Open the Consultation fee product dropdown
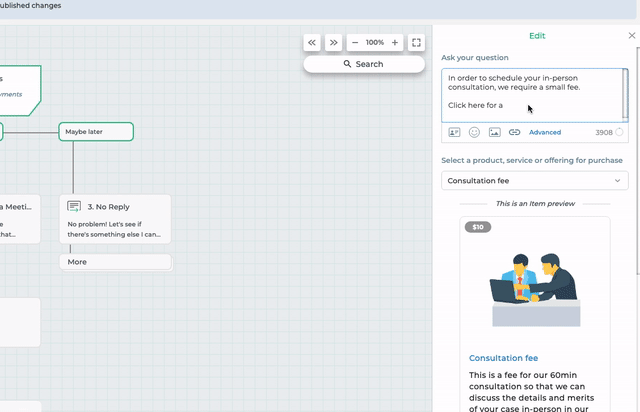The height and width of the screenshot is (412, 640). click(535, 180)
